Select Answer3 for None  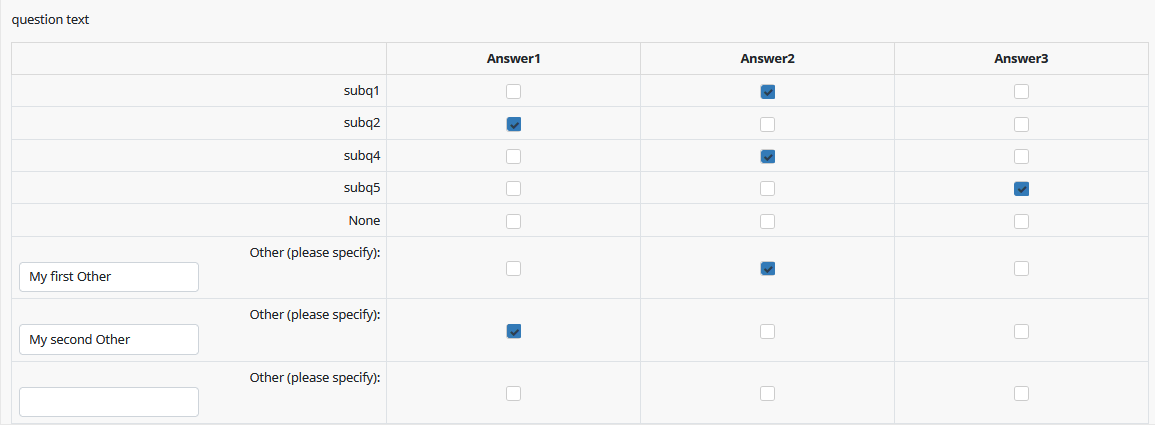pyautogui.click(x=1021, y=221)
